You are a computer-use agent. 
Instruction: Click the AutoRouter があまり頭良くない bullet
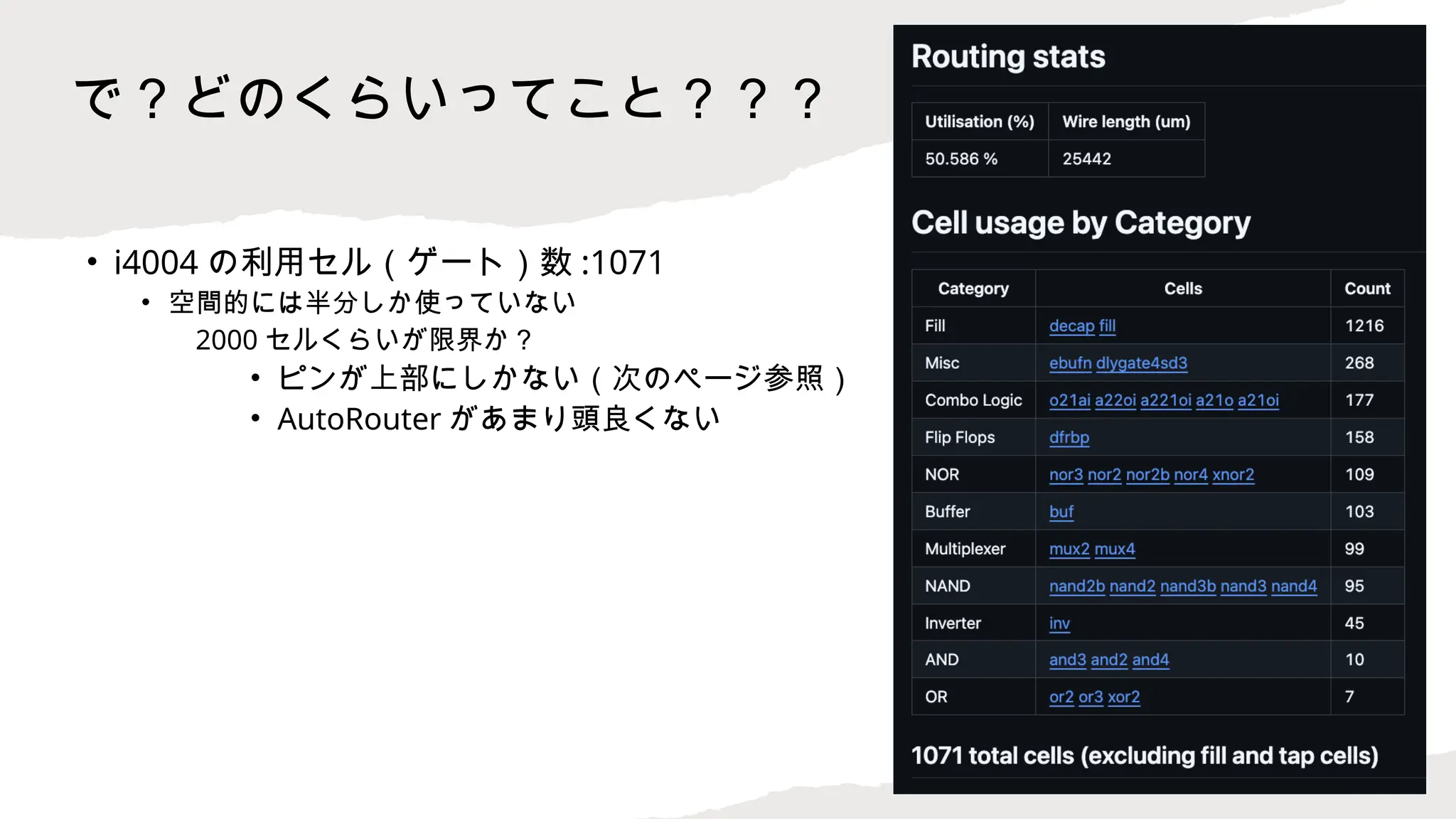click(498, 419)
